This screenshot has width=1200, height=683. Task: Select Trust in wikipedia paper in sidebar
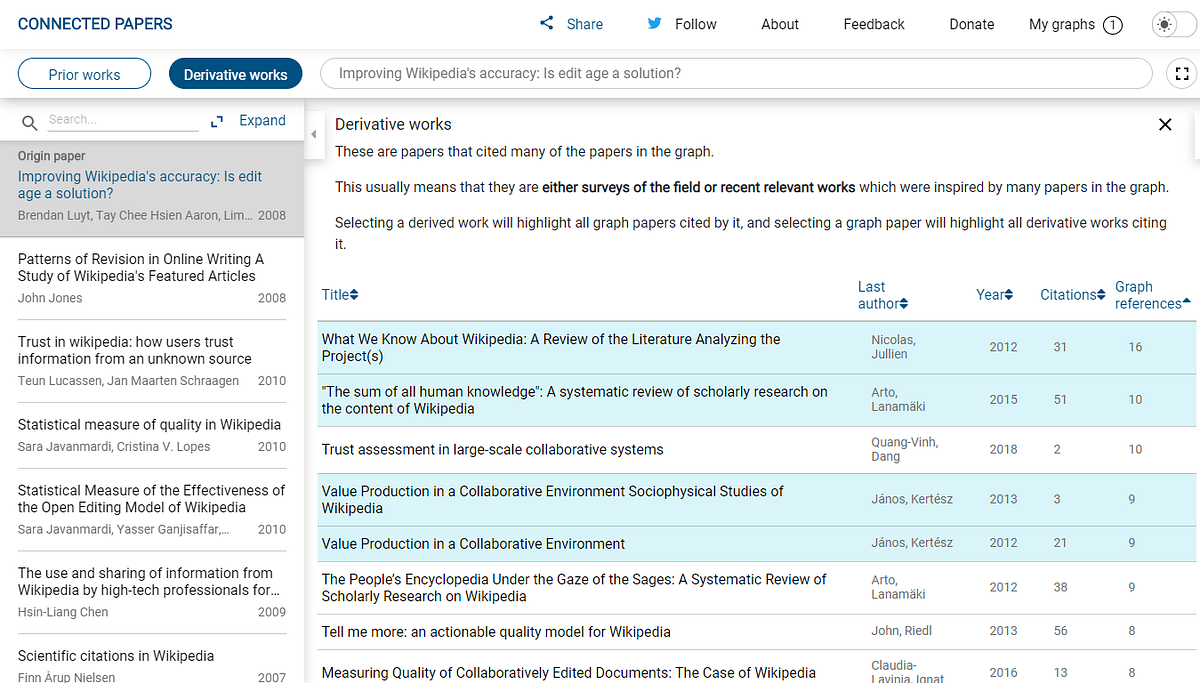(152, 361)
